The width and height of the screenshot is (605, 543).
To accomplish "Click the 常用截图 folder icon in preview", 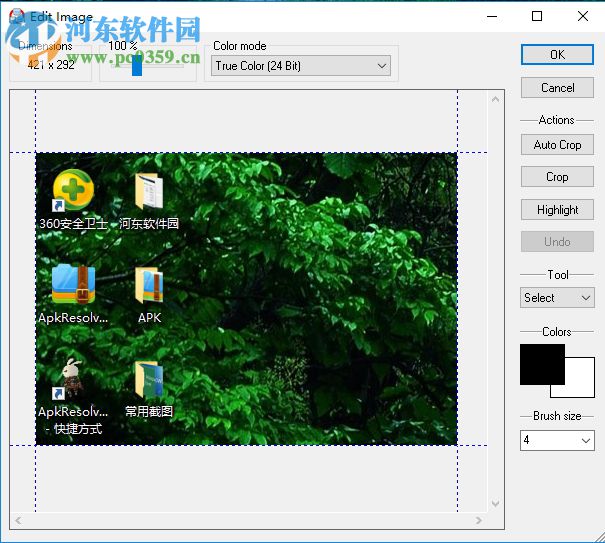I will pos(149,379).
